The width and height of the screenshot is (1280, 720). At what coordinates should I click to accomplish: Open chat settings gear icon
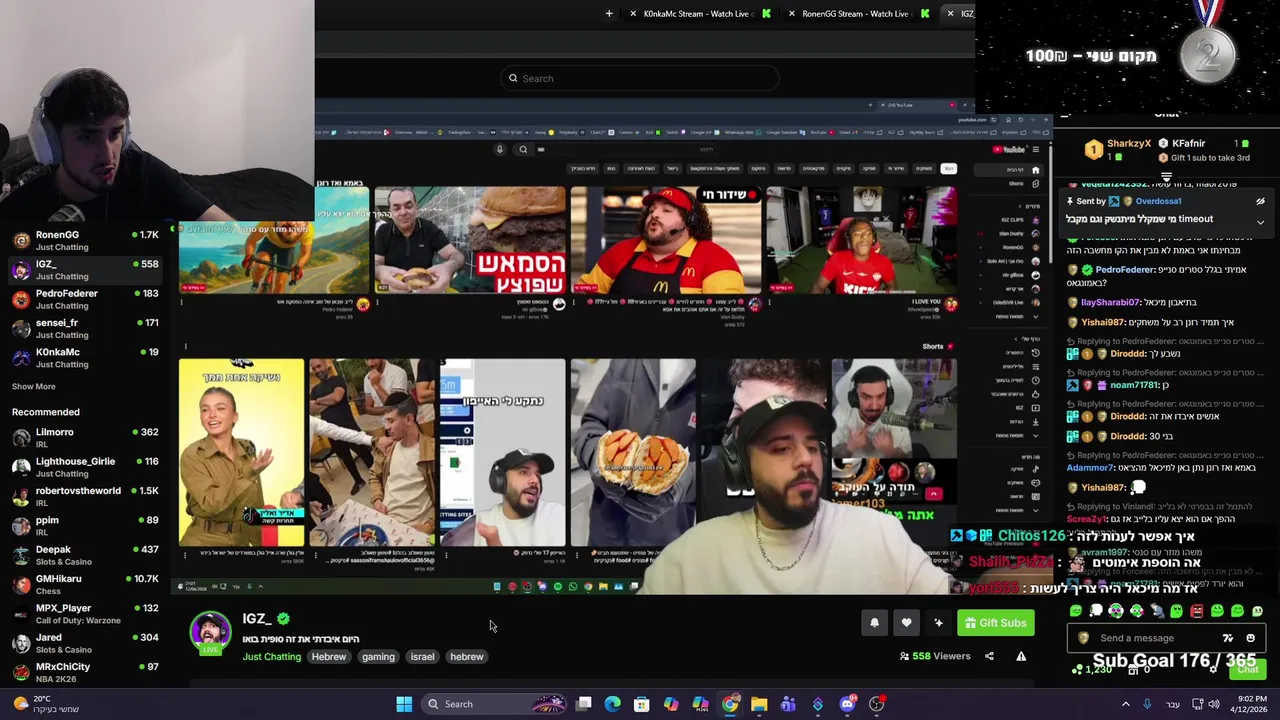point(1213,669)
